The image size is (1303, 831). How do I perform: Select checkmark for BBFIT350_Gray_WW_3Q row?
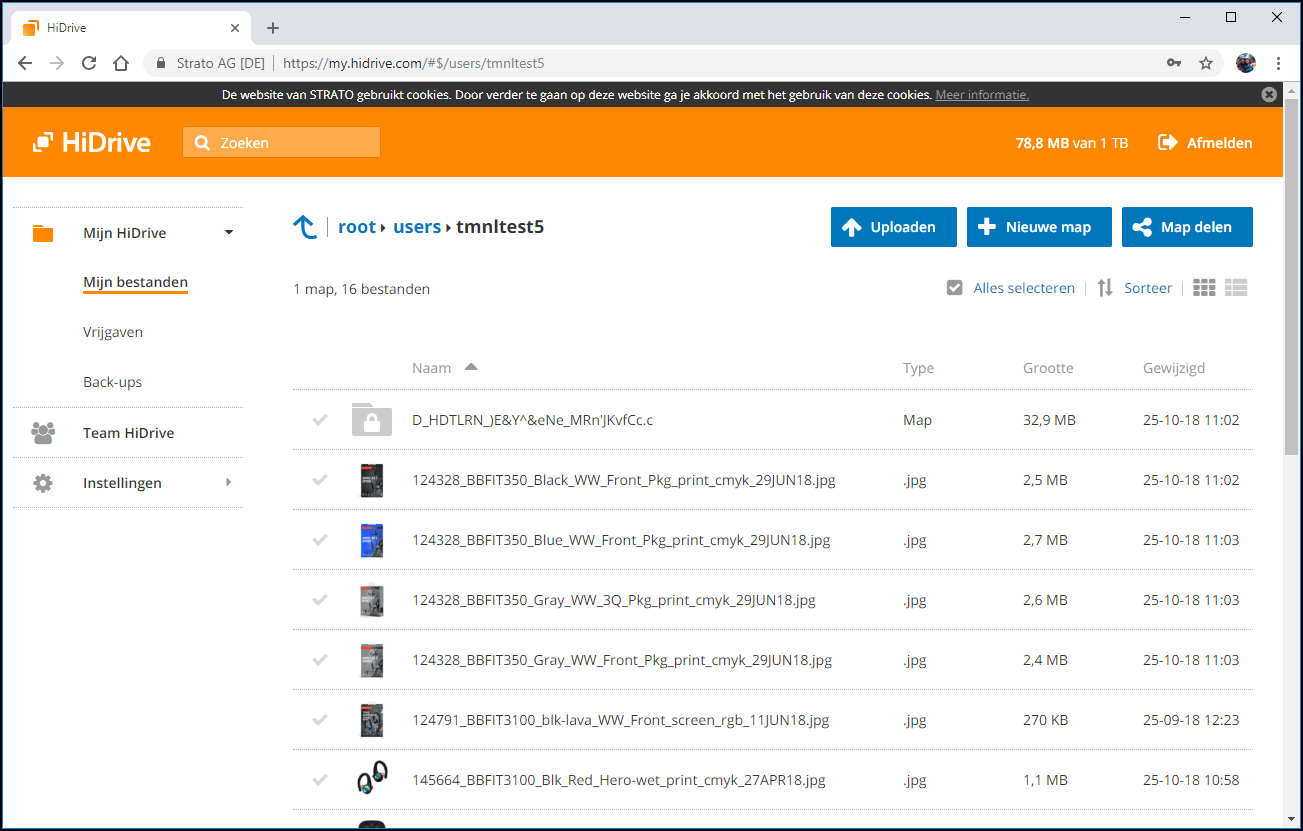pyautogui.click(x=320, y=600)
